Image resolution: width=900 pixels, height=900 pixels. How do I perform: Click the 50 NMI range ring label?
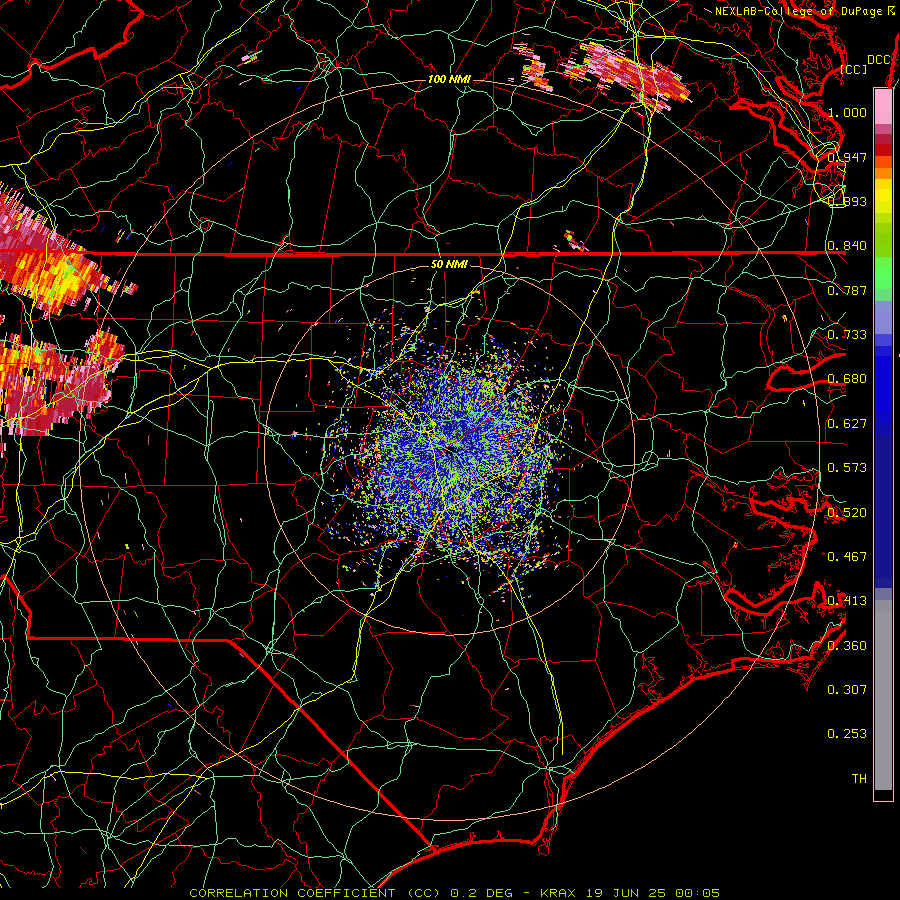click(x=449, y=265)
